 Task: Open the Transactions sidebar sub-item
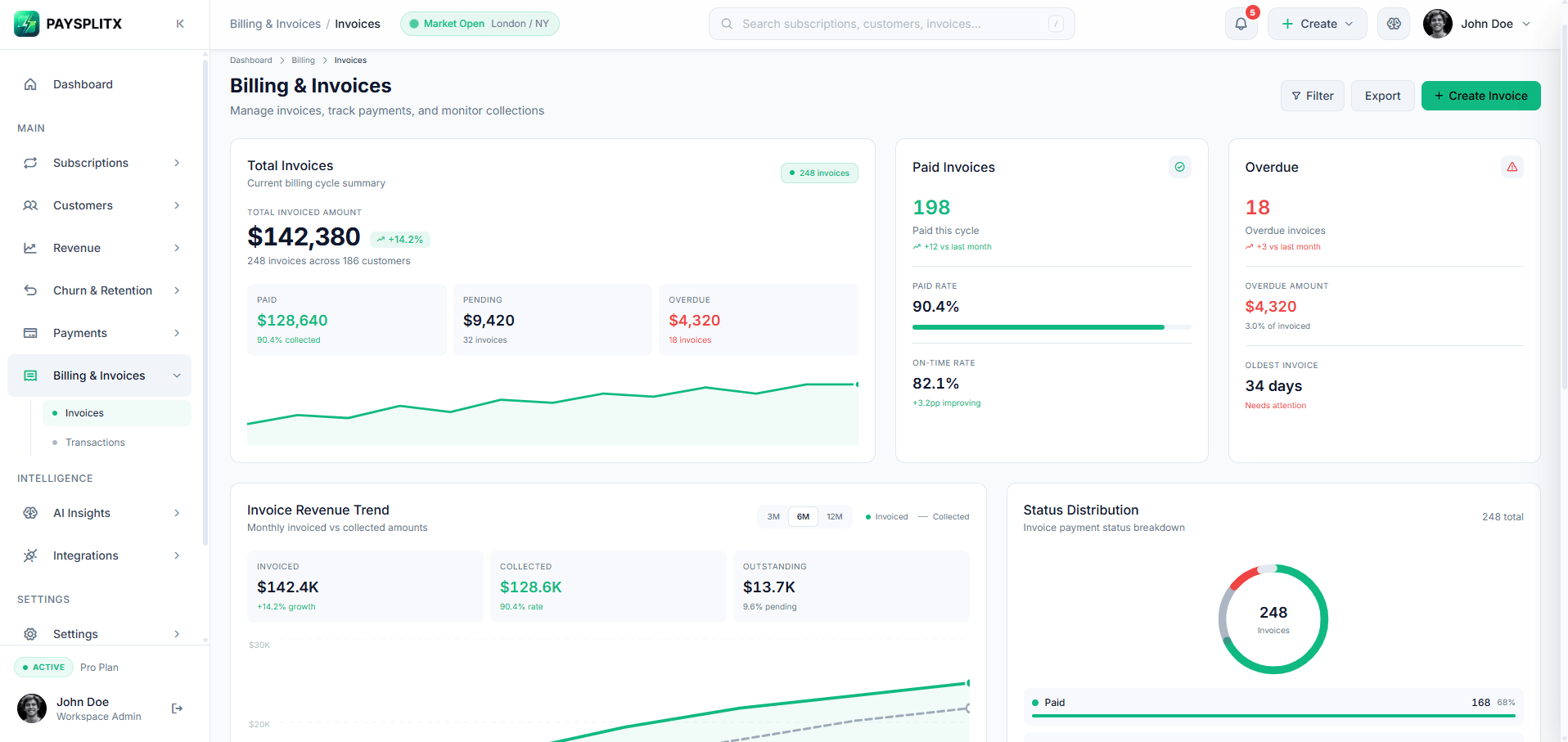(117, 443)
